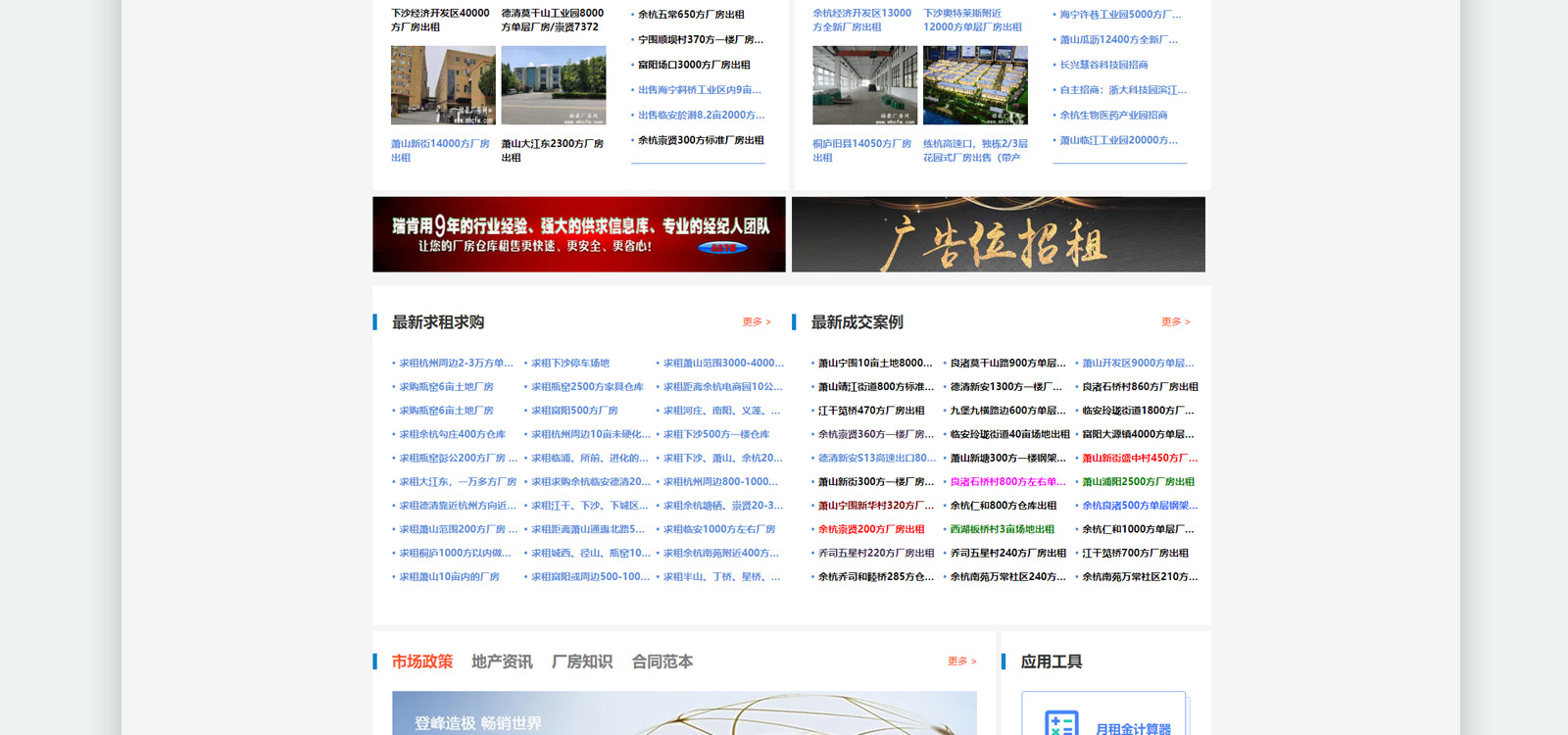Click the 月租金计算器 calculator icon
This screenshot has width=1568, height=735.
coord(1061,723)
